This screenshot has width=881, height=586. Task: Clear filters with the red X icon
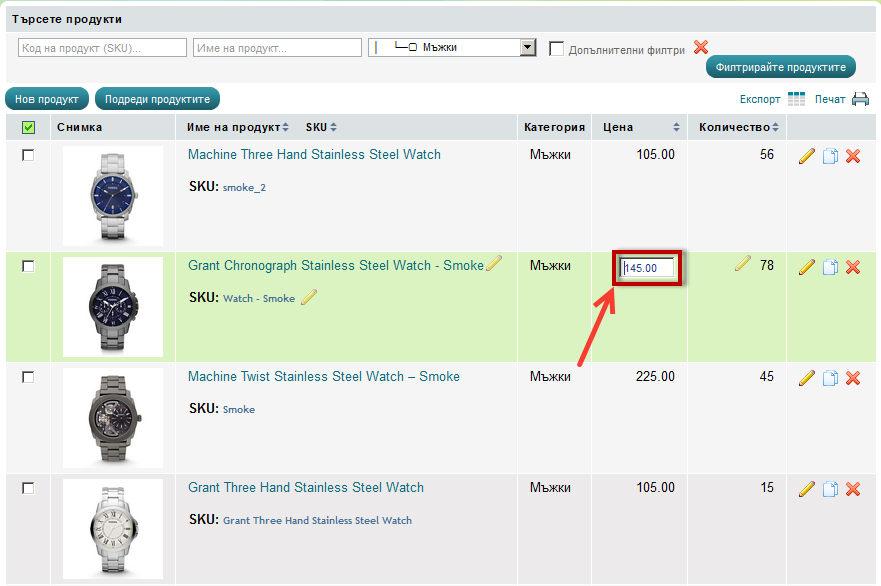coord(701,47)
